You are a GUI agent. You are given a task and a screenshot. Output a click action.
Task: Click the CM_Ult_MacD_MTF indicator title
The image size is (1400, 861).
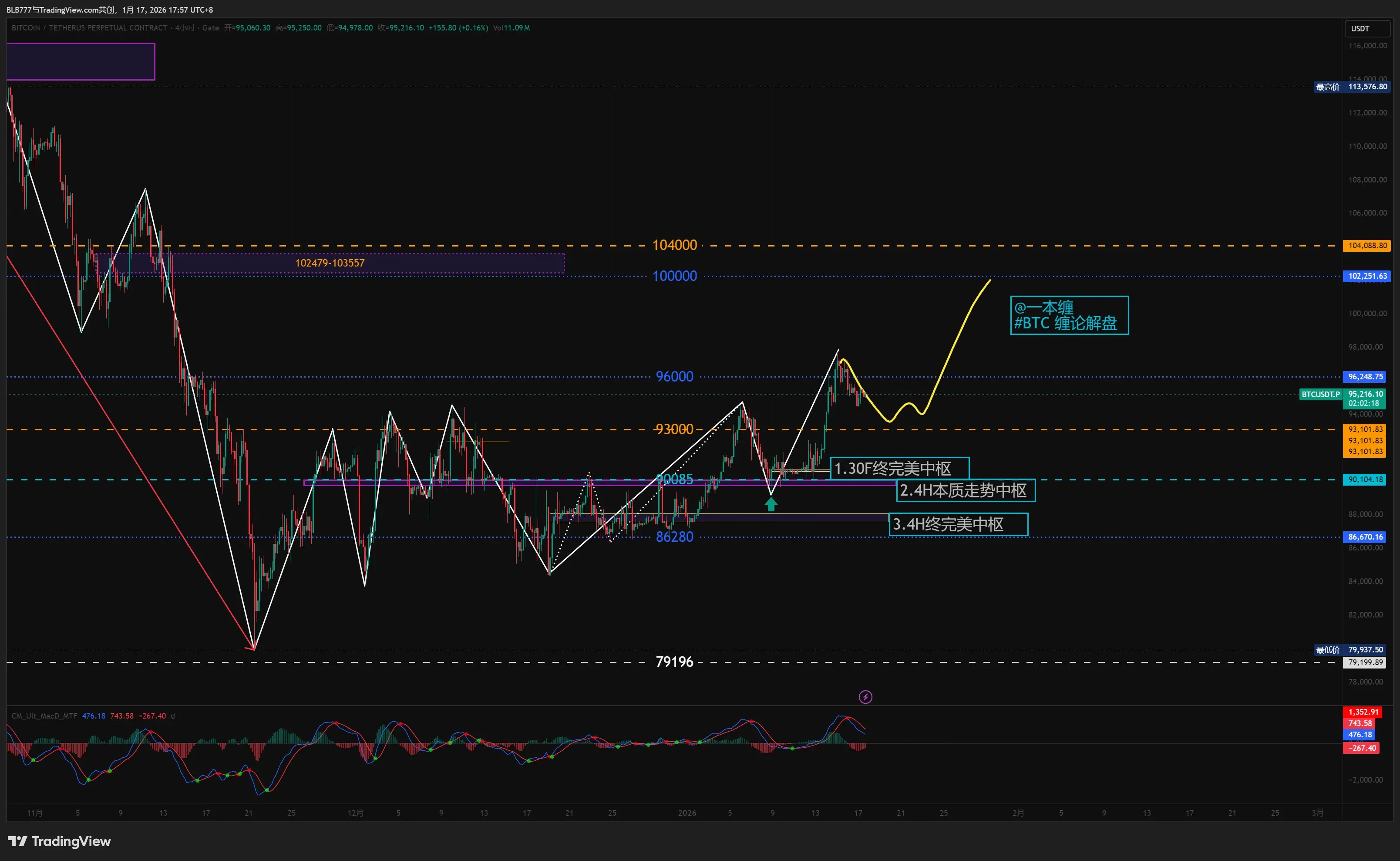[44, 716]
